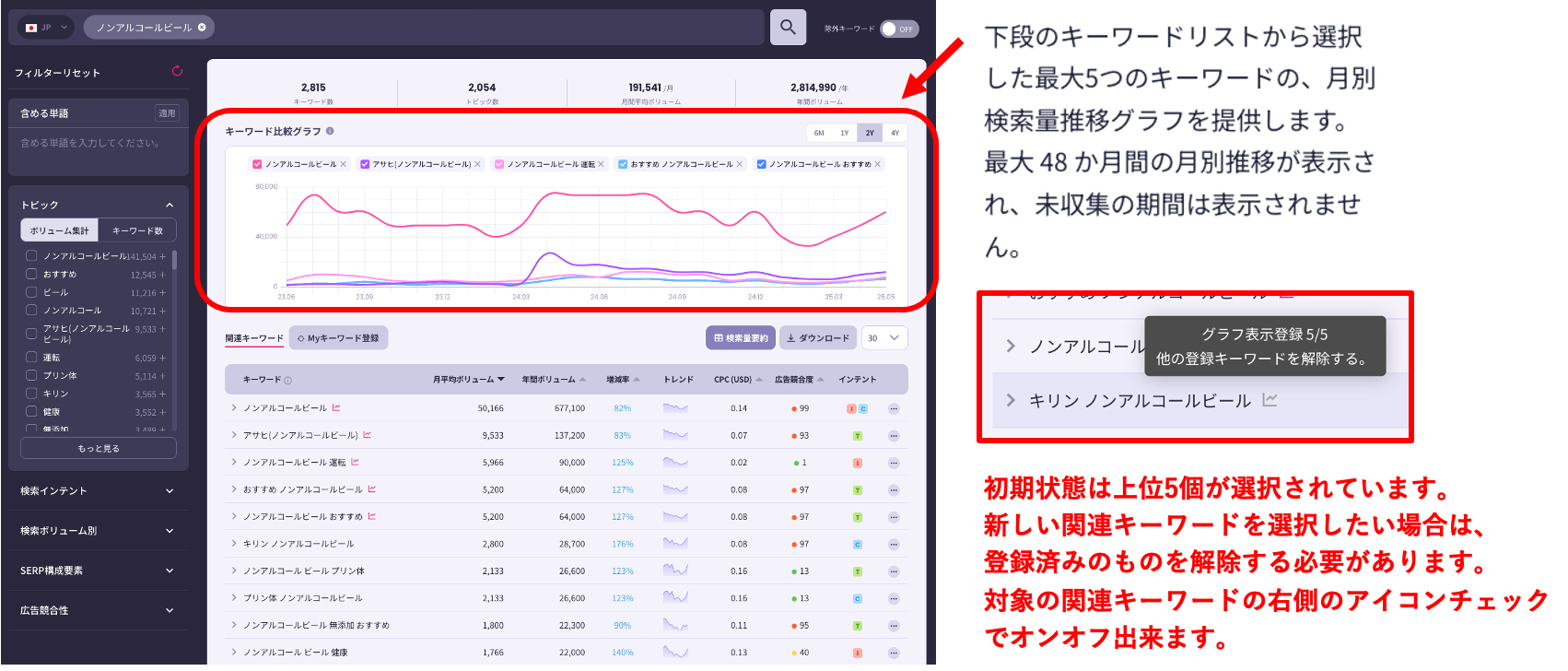Open the 30 rows-per-page dropdown
This screenshot has width=1568, height=671.
click(x=883, y=338)
